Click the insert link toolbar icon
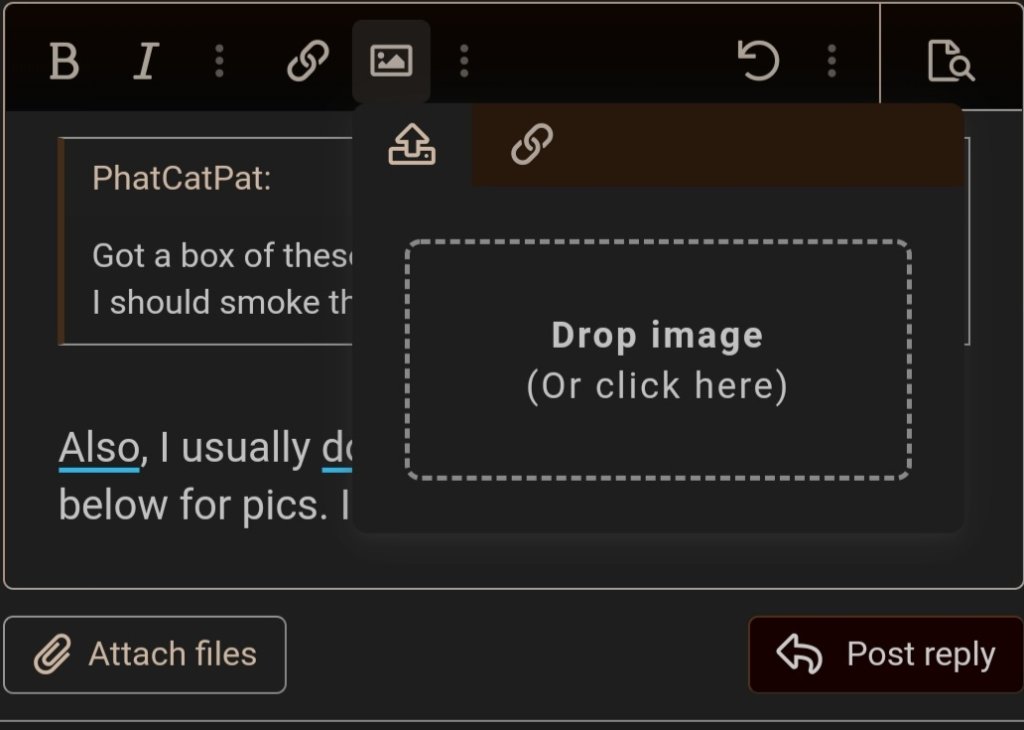 pos(308,63)
